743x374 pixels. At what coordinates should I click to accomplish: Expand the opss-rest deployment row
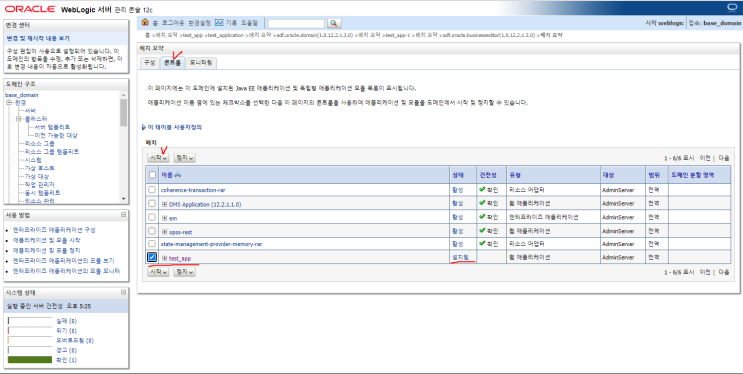tap(164, 232)
